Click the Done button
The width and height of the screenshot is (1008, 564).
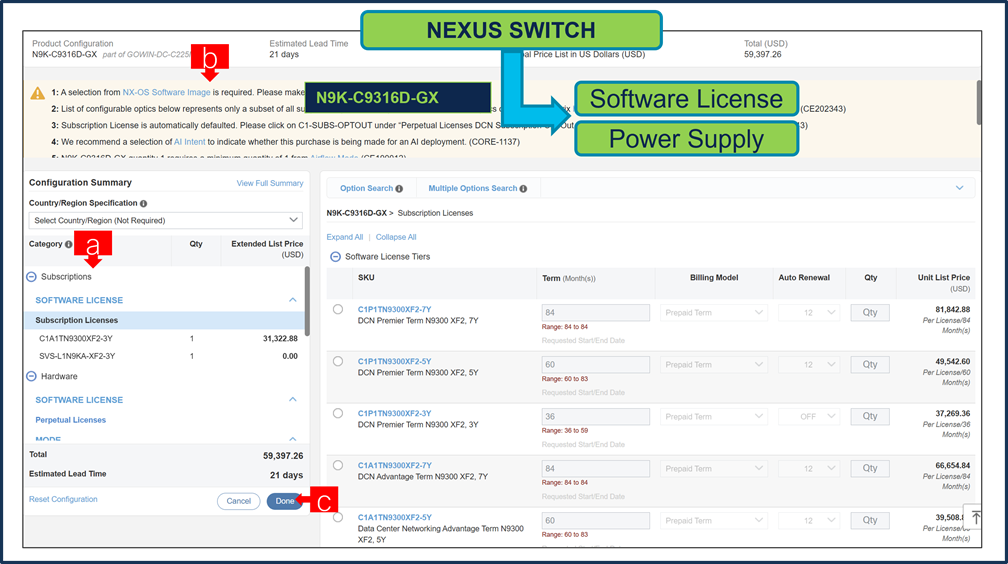pyautogui.click(x=285, y=501)
